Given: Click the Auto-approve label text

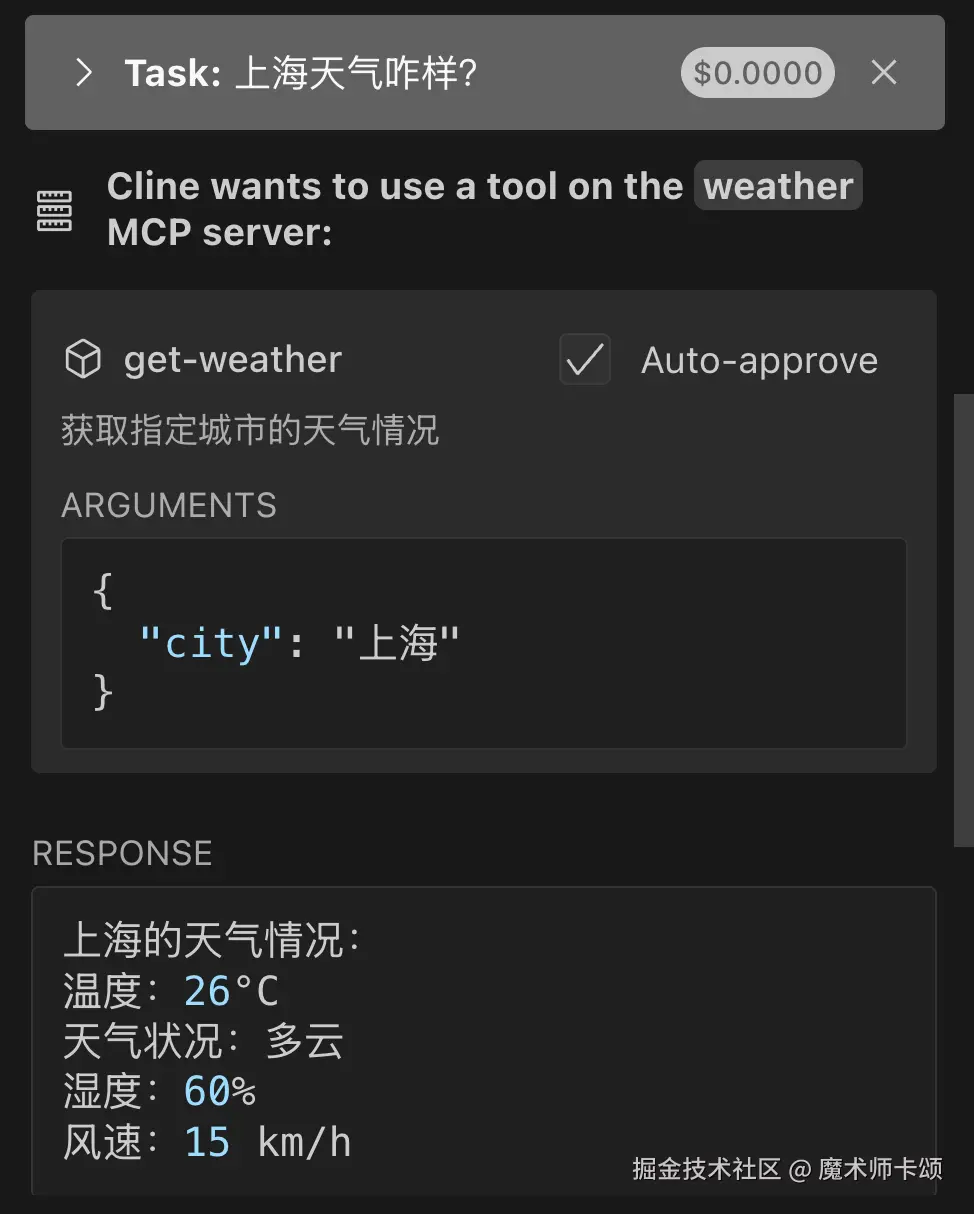Looking at the screenshot, I should tap(759, 360).
